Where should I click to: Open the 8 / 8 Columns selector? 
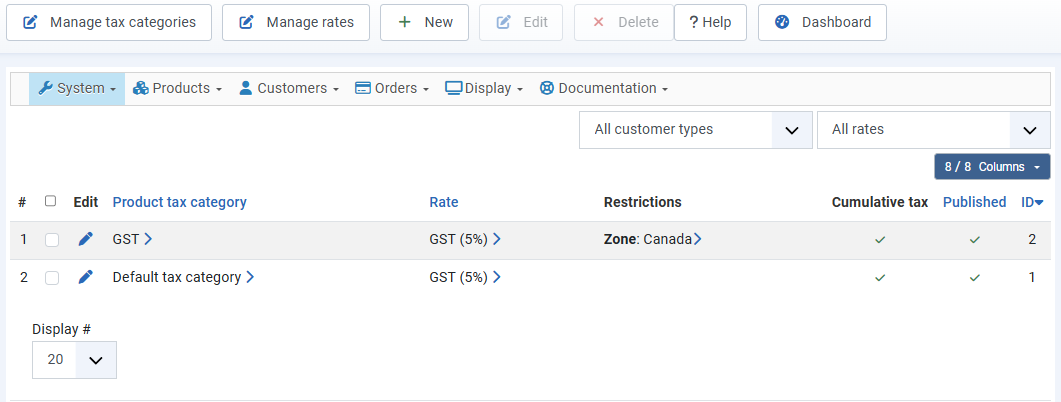992,166
